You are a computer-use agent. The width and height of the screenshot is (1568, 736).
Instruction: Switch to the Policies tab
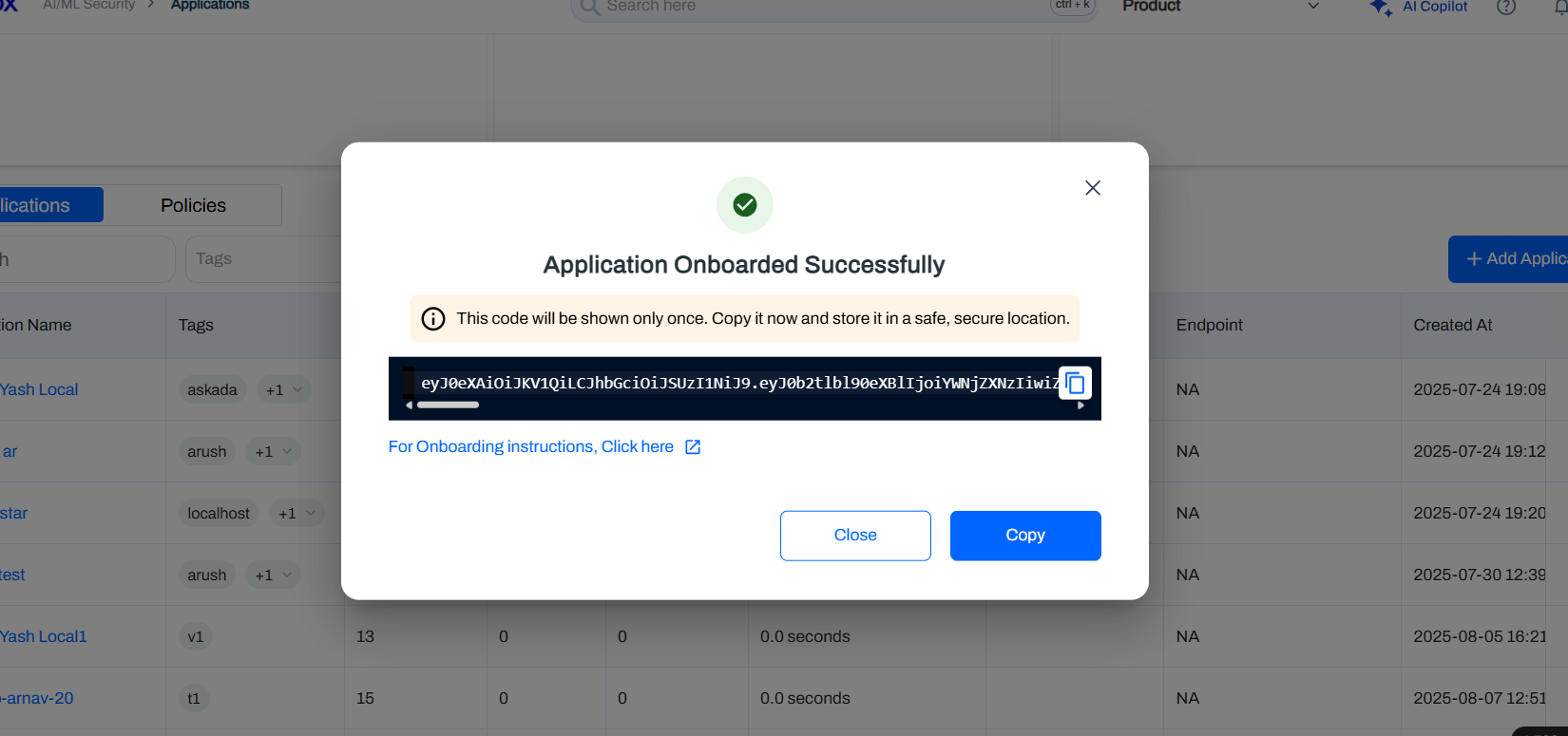point(193,205)
